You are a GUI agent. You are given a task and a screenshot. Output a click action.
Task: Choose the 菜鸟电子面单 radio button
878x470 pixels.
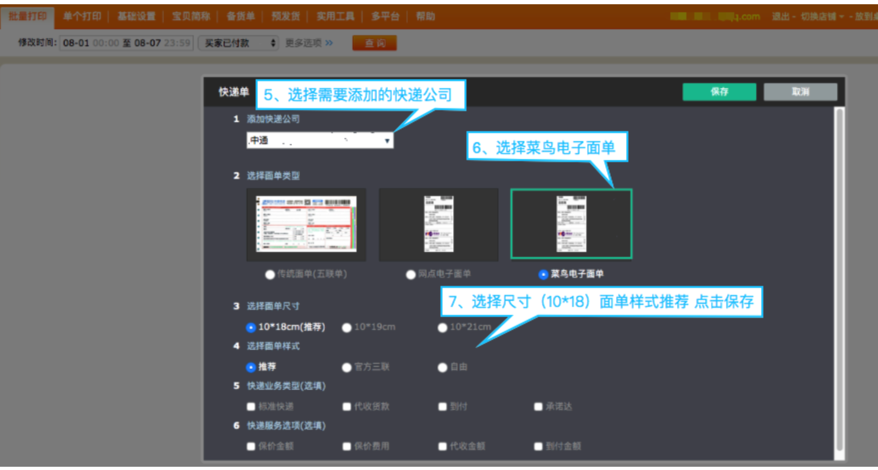pyautogui.click(x=543, y=274)
